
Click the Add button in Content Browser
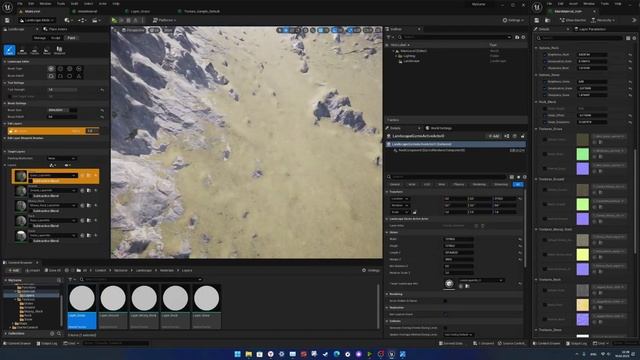(x=13, y=270)
